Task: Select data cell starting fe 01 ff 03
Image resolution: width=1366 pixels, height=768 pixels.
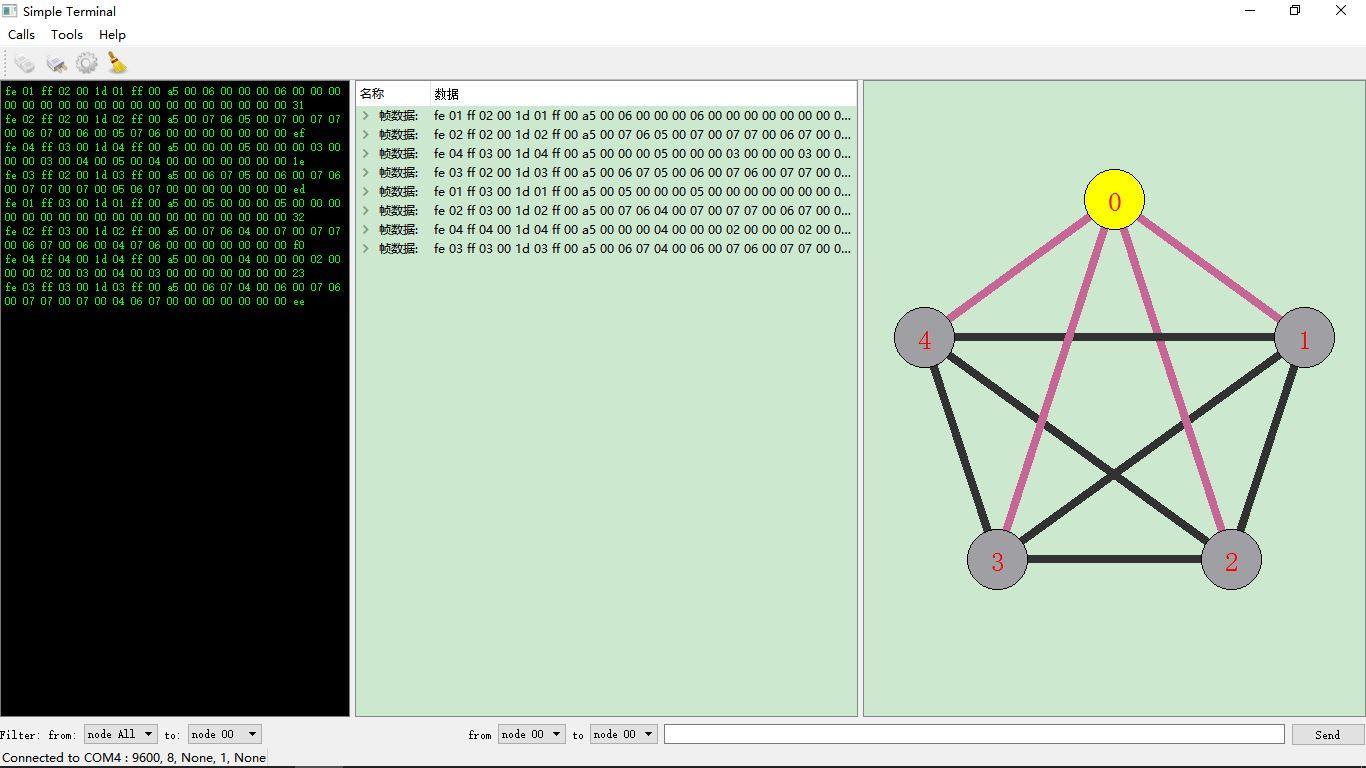Action: click(x=642, y=191)
